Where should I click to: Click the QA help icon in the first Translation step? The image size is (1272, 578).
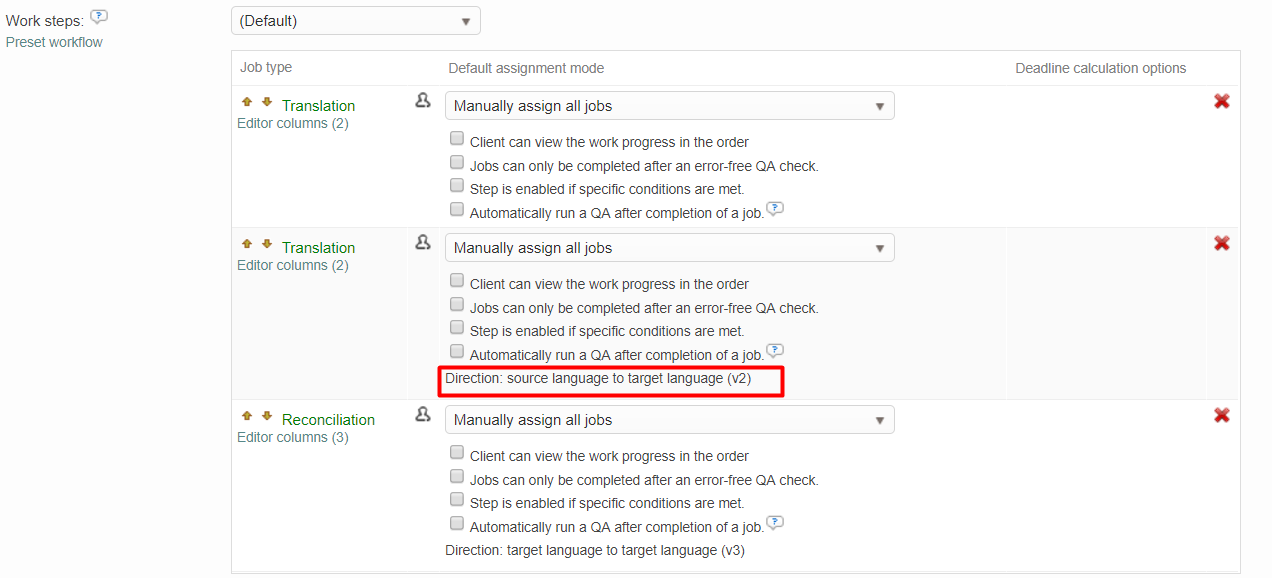pyautogui.click(x=775, y=209)
